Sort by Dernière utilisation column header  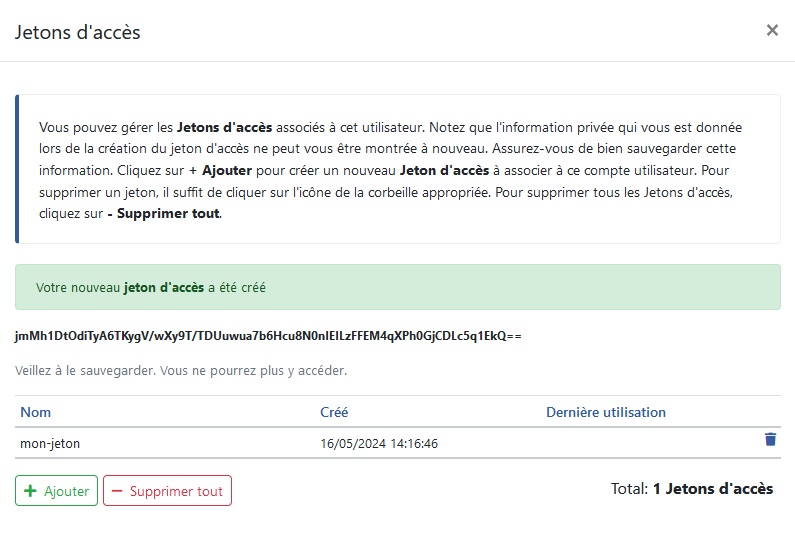click(x=606, y=412)
